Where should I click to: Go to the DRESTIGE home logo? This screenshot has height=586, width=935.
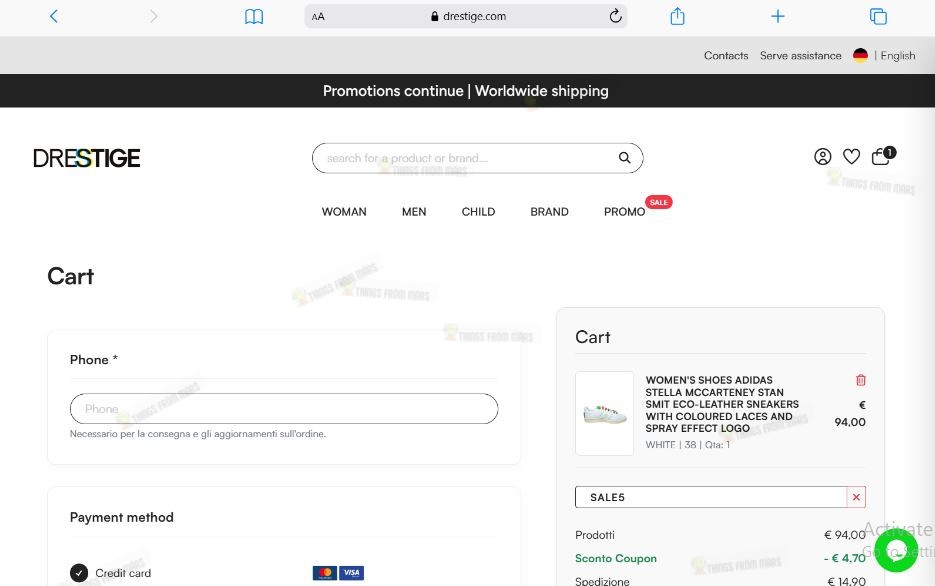pos(87,158)
